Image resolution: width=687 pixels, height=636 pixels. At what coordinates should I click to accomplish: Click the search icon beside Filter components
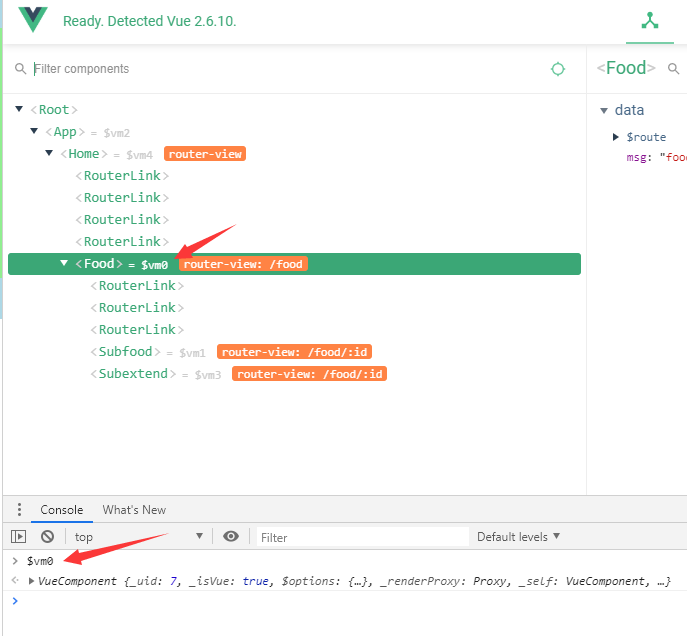coord(20,69)
